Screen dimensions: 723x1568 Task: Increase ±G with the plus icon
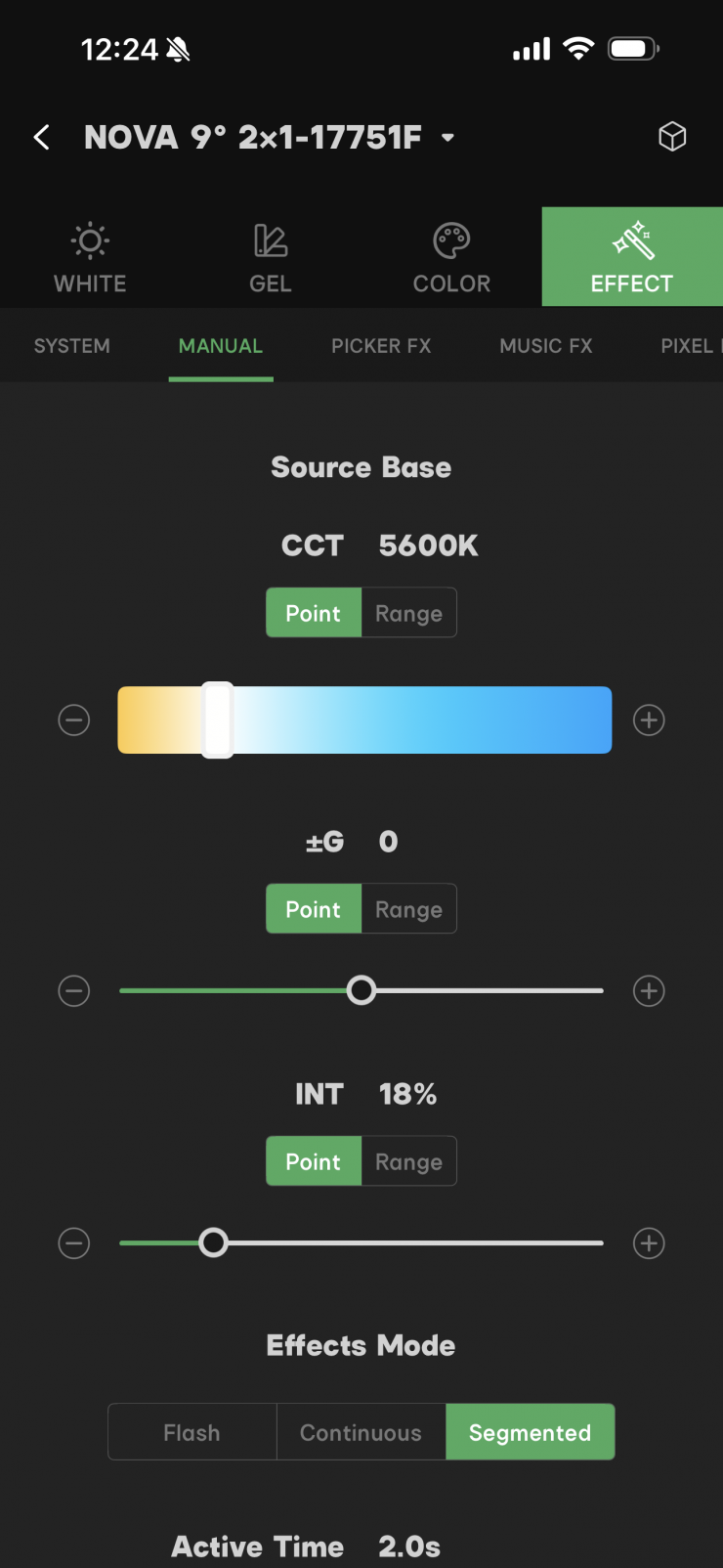pos(649,991)
